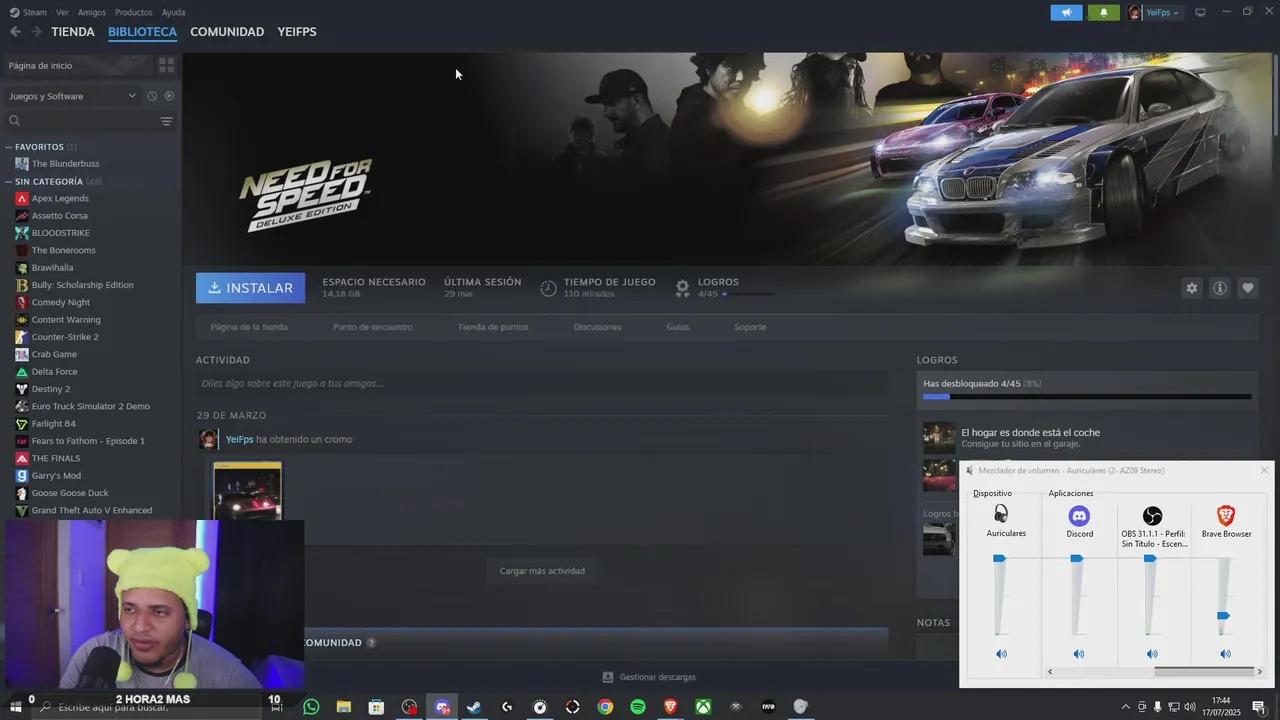This screenshot has width=1280, height=720.
Task: Open Punto de encuentro link
Action: [373, 327]
